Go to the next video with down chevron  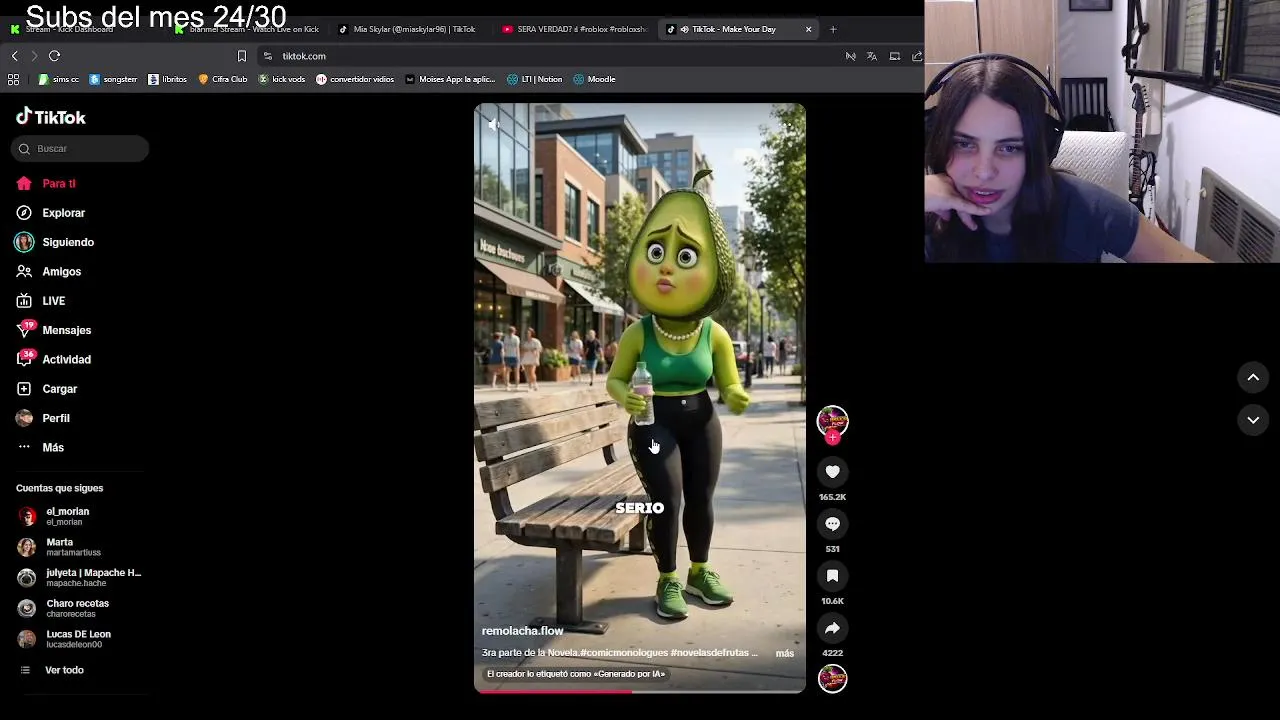(x=1253, y=420)
